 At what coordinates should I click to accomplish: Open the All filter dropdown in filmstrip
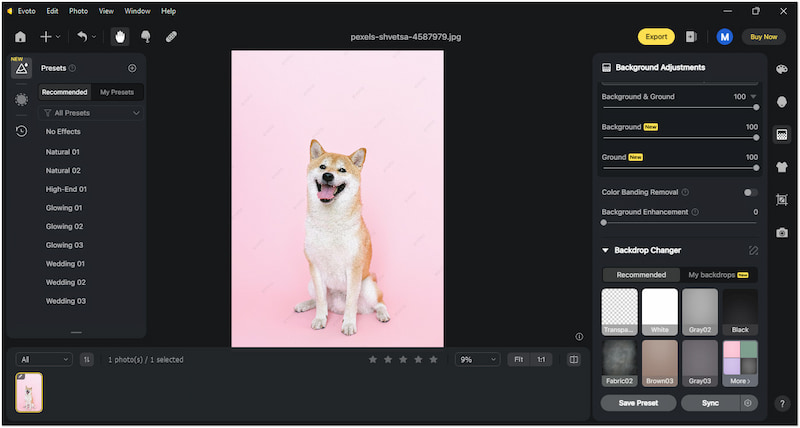coord(44,360)
